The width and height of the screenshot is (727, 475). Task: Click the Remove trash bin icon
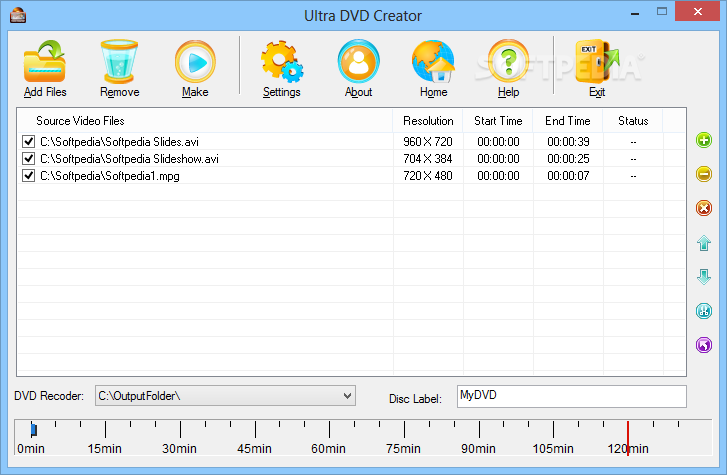(x=119, y=62)
